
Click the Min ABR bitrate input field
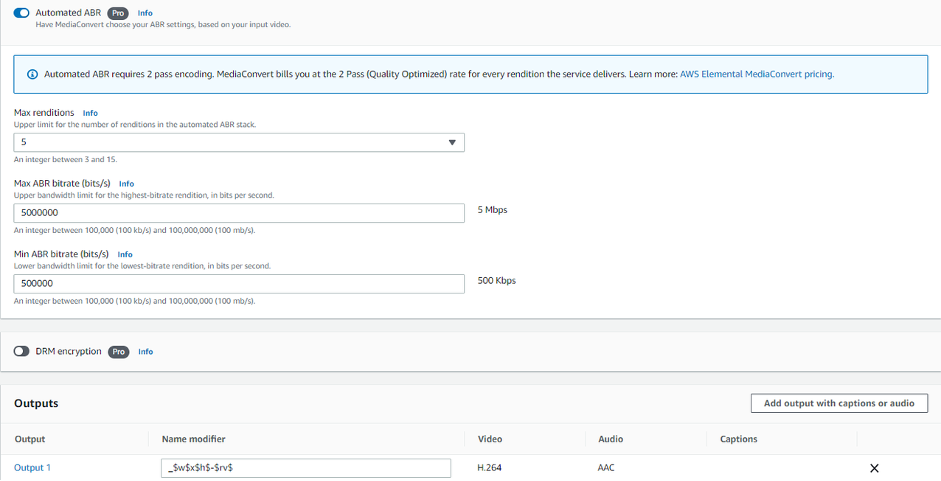point(239,284)
